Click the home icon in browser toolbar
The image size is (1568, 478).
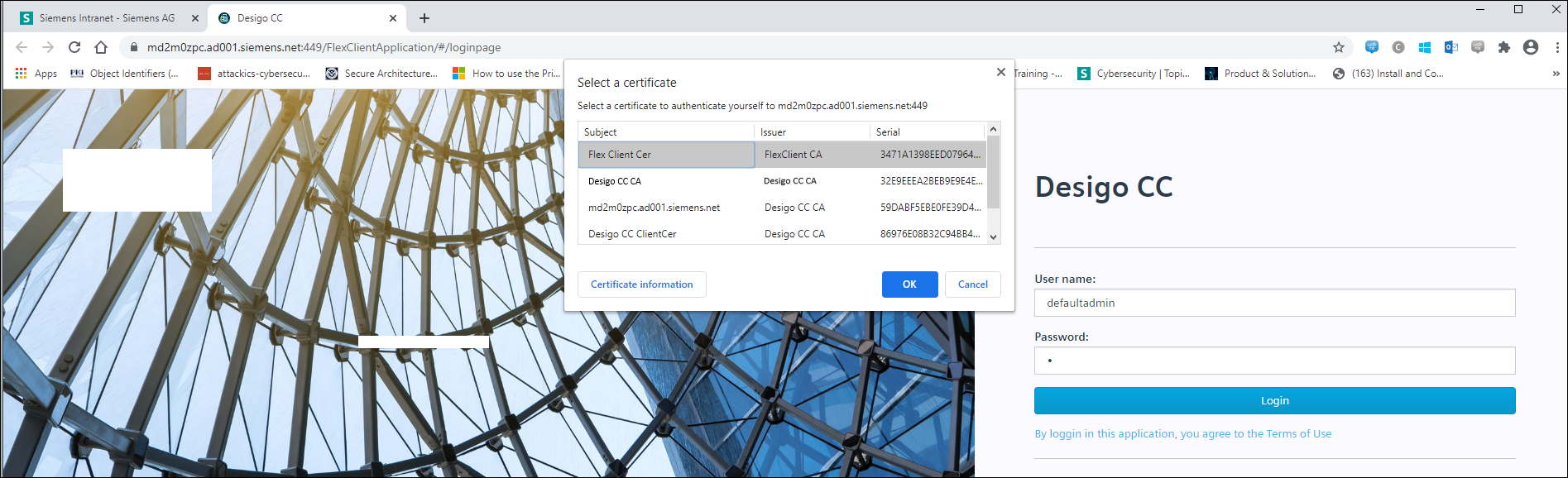(101, 47)
